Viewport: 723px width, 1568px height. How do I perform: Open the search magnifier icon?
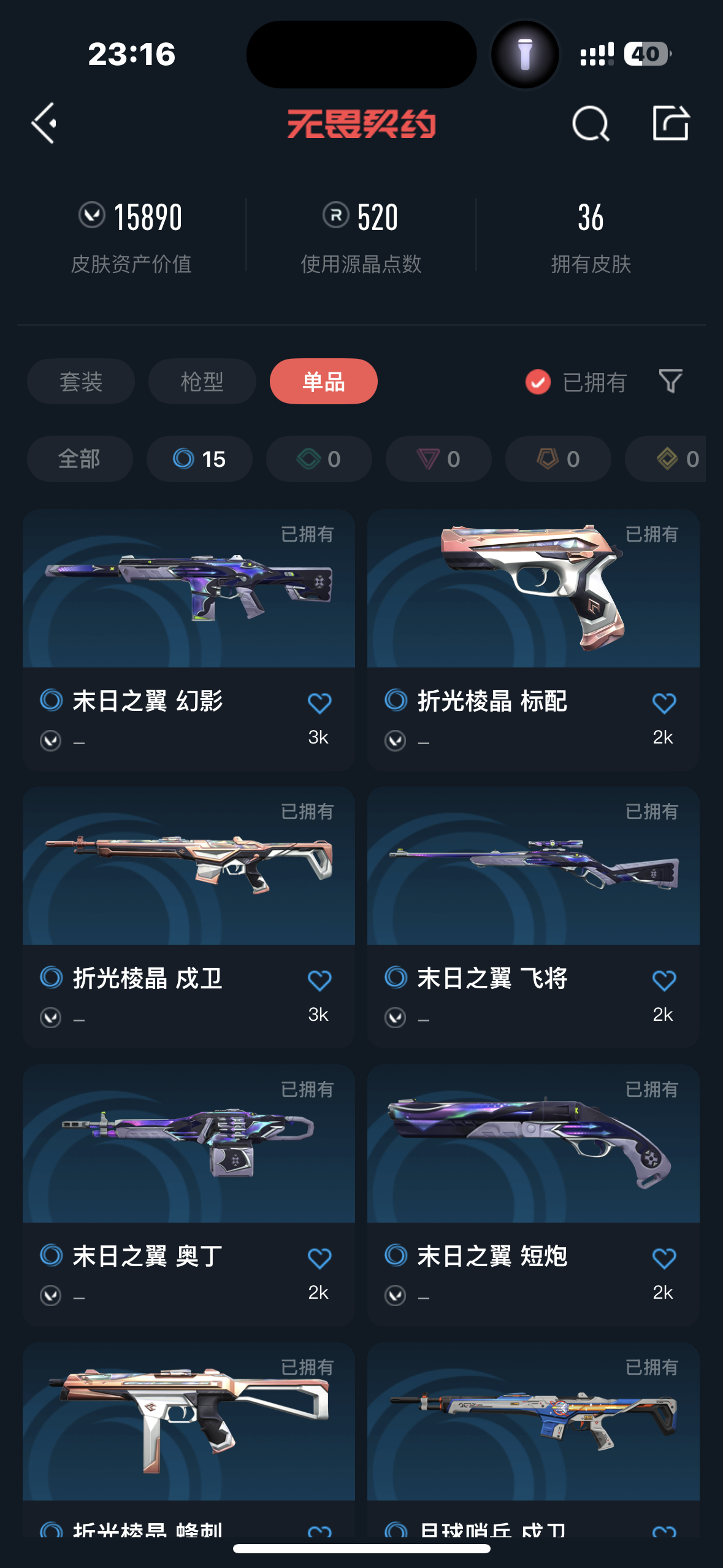pos(591,123)
